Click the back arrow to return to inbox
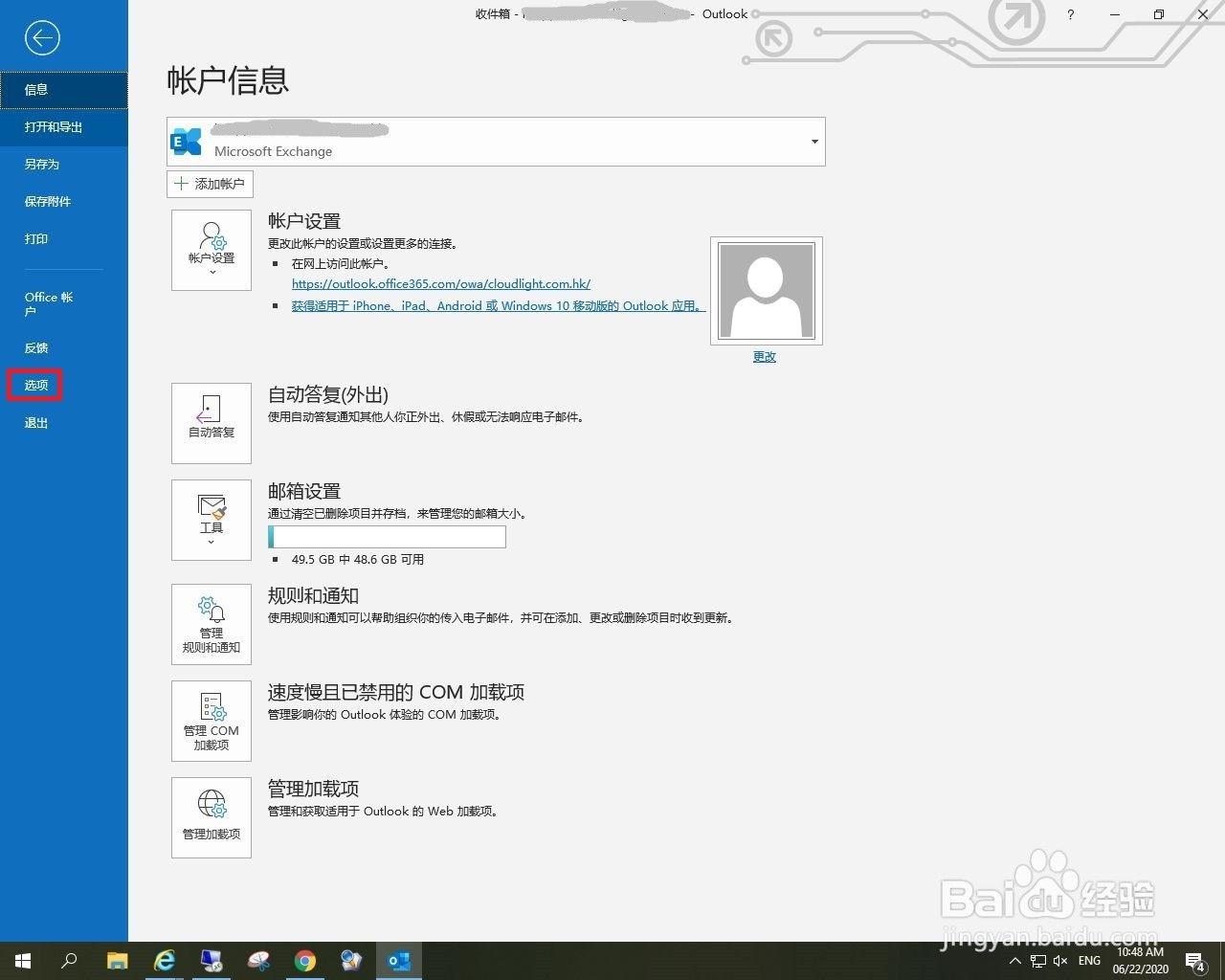The height and width of the screenshot is (980, 1225). (42, 38)
